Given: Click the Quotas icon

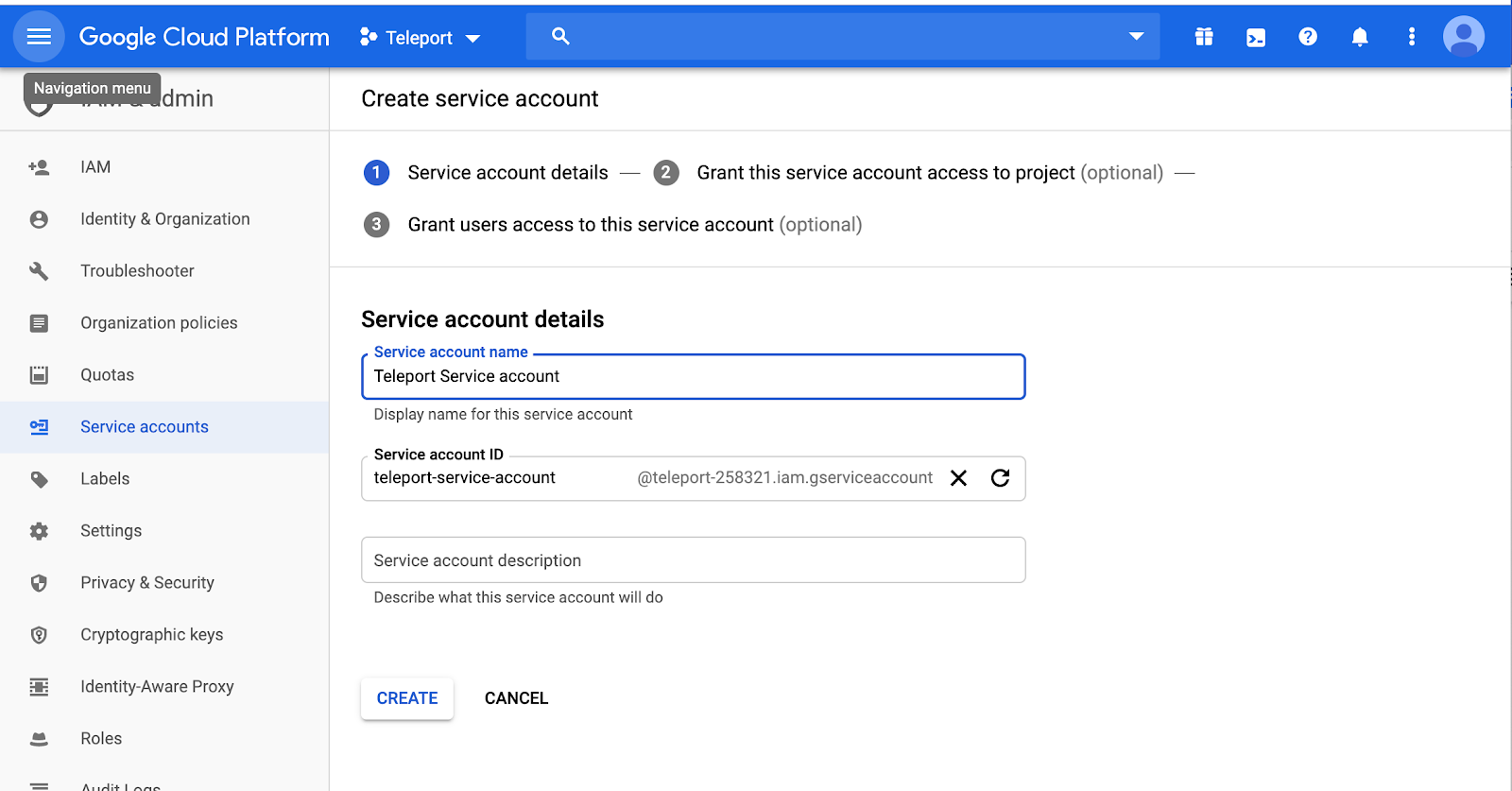Looking at the screenshot, I should click(39, 375).
